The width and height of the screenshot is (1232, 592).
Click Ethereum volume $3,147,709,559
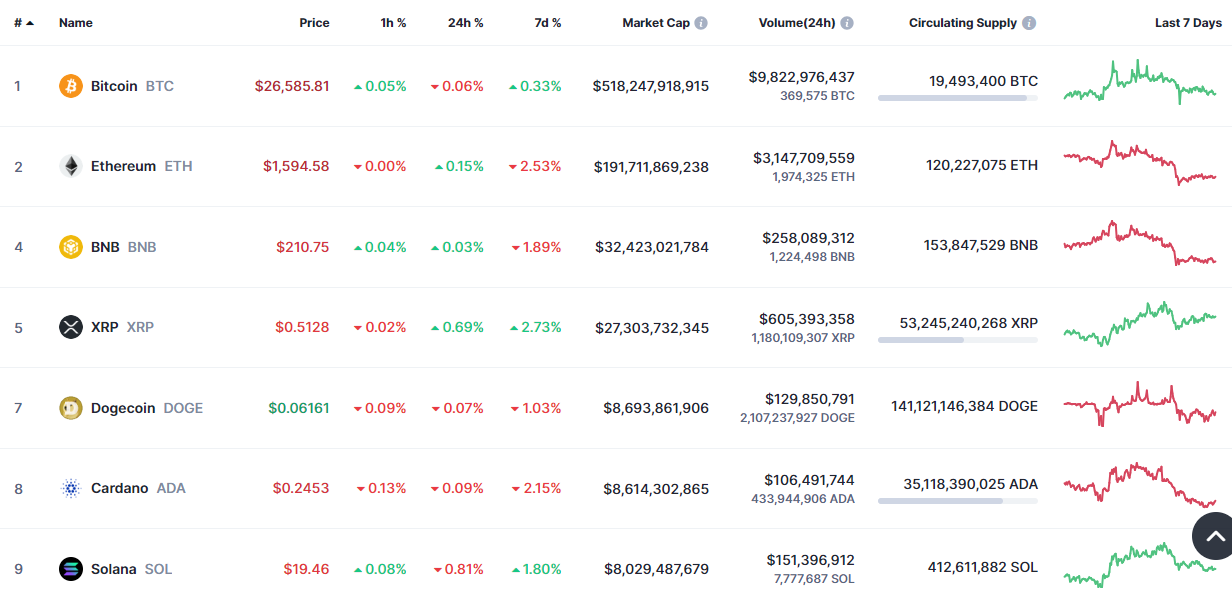(805, 158)
